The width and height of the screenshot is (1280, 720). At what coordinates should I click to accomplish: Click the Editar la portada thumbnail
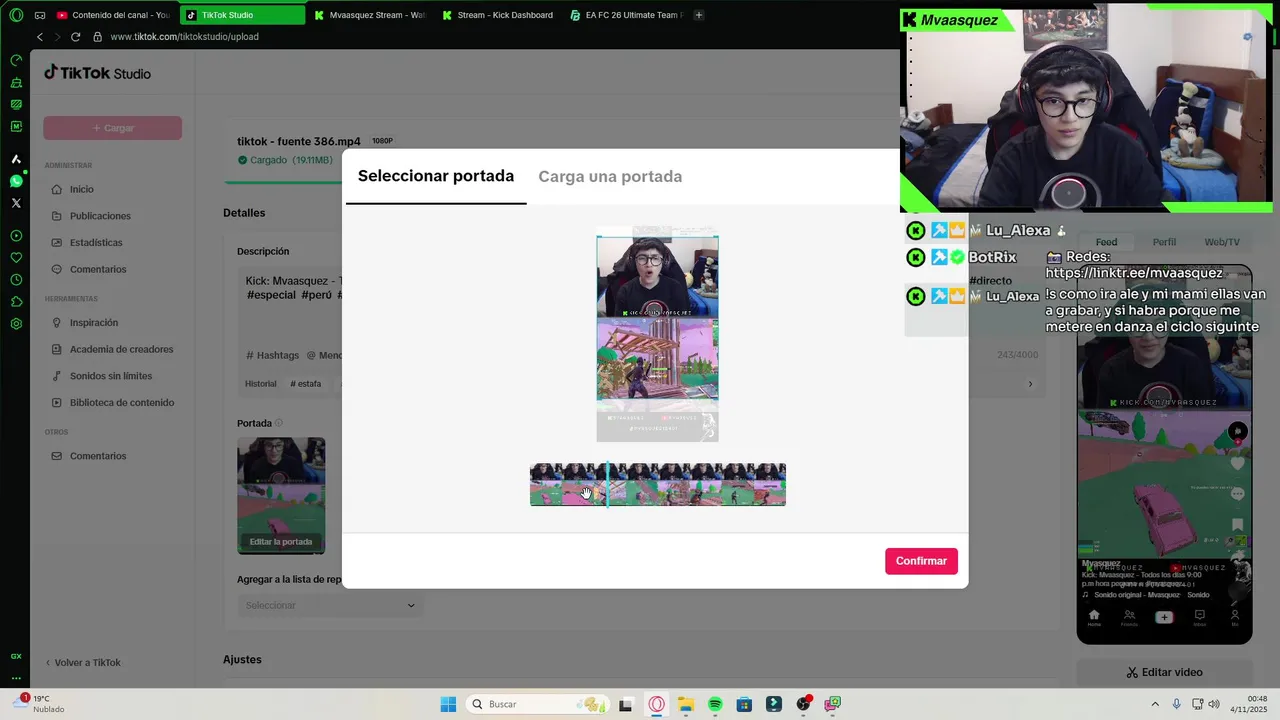pos(281,496)
